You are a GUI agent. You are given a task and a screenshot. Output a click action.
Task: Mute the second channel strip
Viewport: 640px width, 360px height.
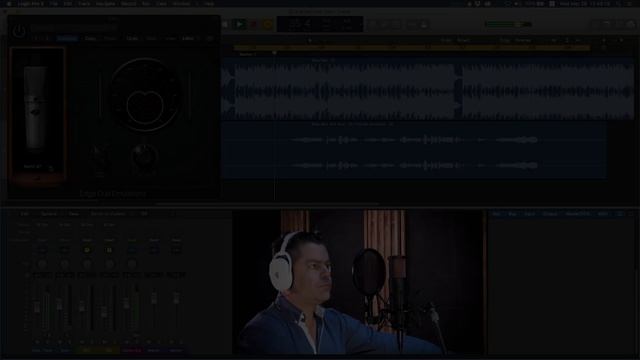click(60, 342)
